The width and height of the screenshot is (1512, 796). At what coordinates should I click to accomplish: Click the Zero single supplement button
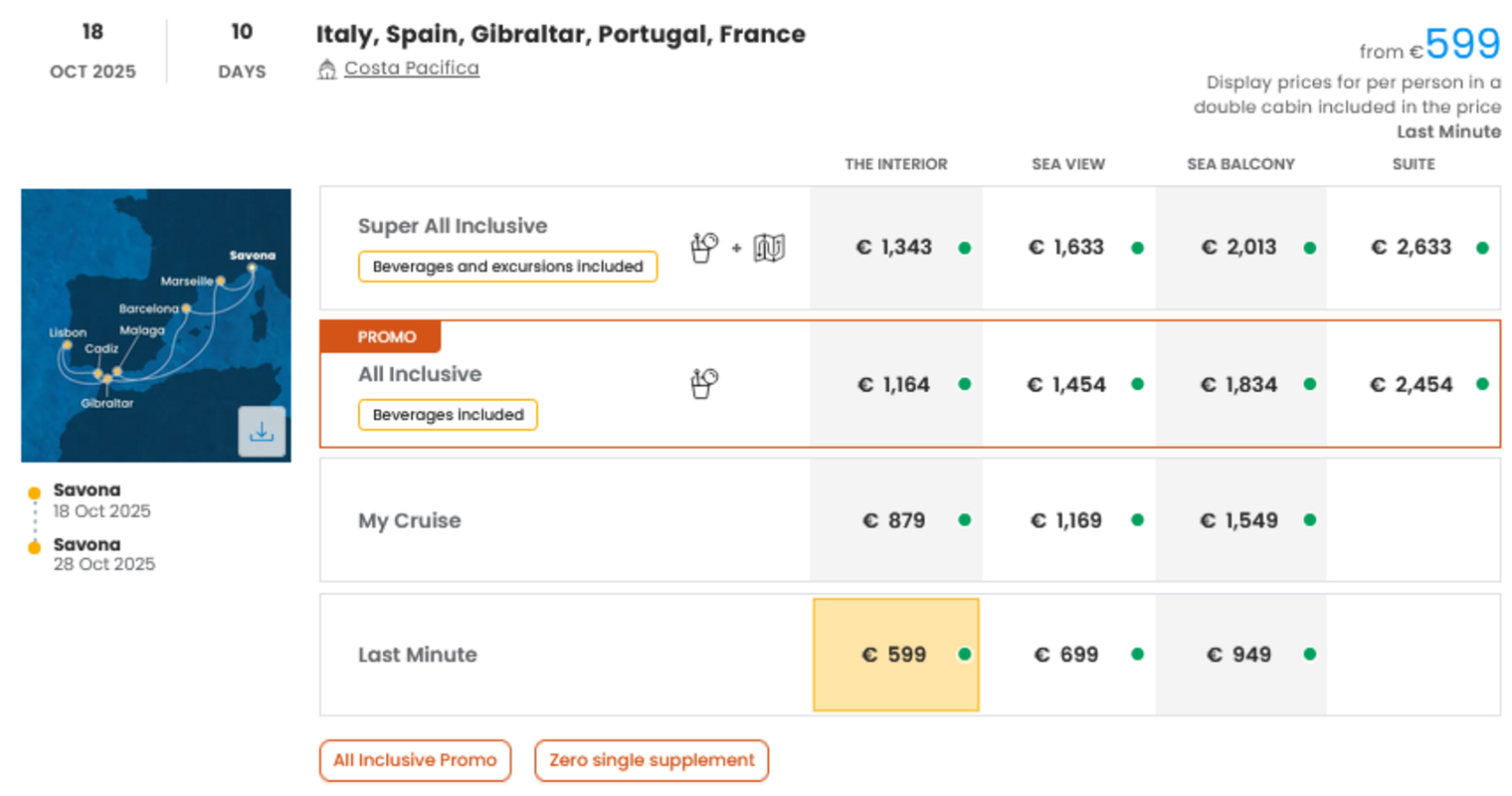click(652, 760)
